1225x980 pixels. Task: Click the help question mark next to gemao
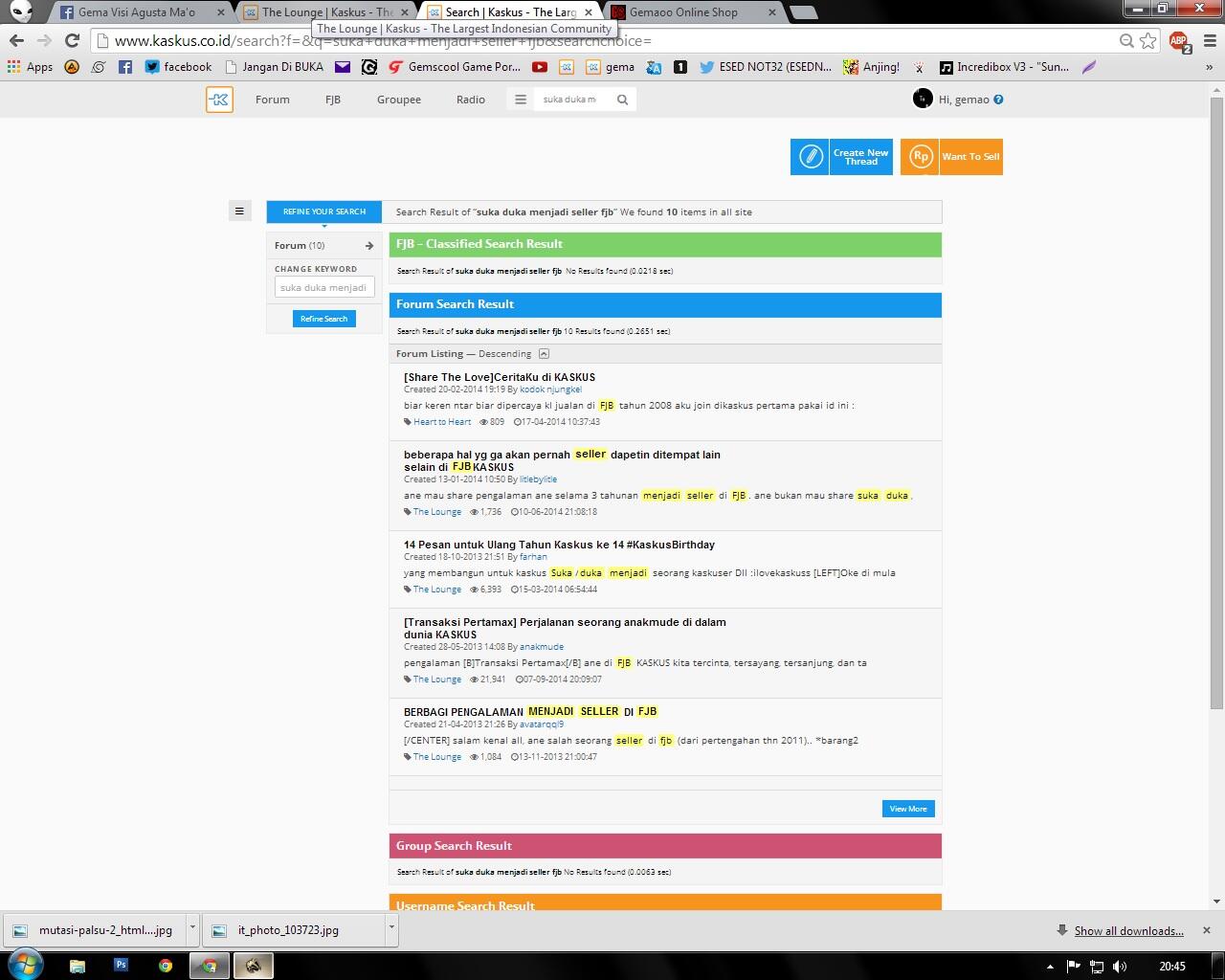point(999,100)
